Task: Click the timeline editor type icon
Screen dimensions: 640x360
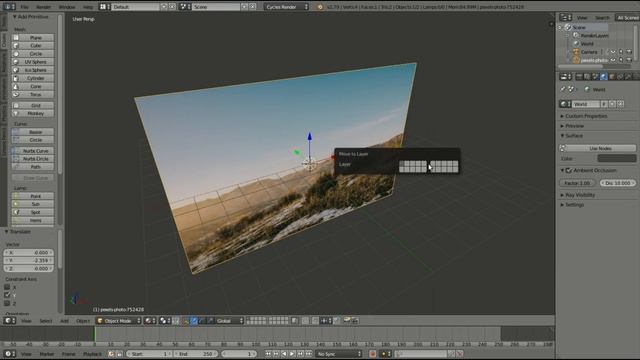Action: [x=9, y=354]
